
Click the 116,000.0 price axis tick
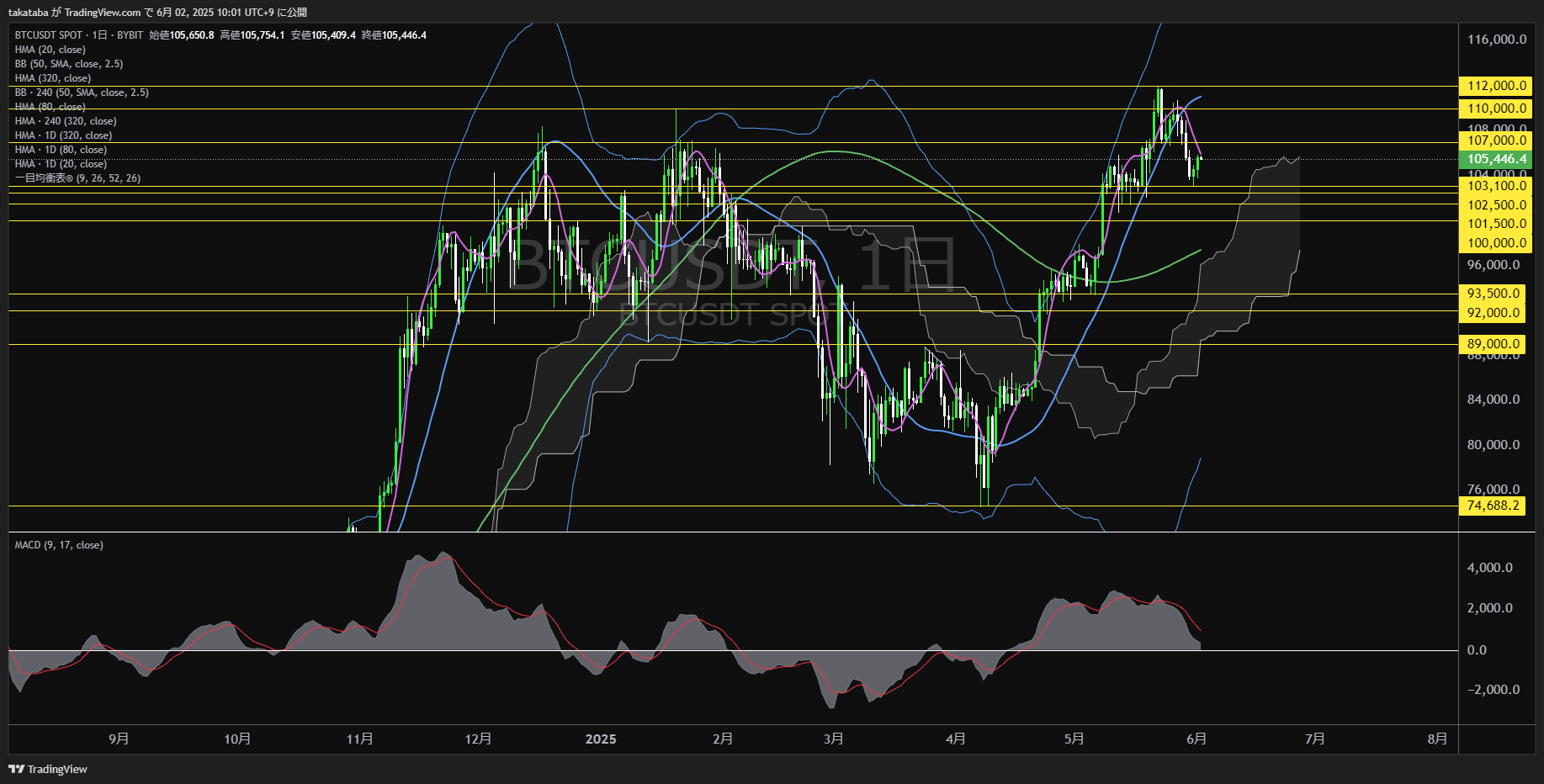click(x=1496, y=40)
